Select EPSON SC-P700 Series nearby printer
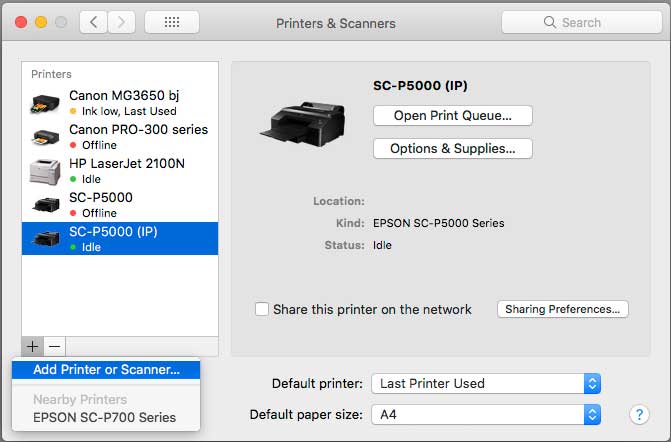 click(x=104, y=417)
